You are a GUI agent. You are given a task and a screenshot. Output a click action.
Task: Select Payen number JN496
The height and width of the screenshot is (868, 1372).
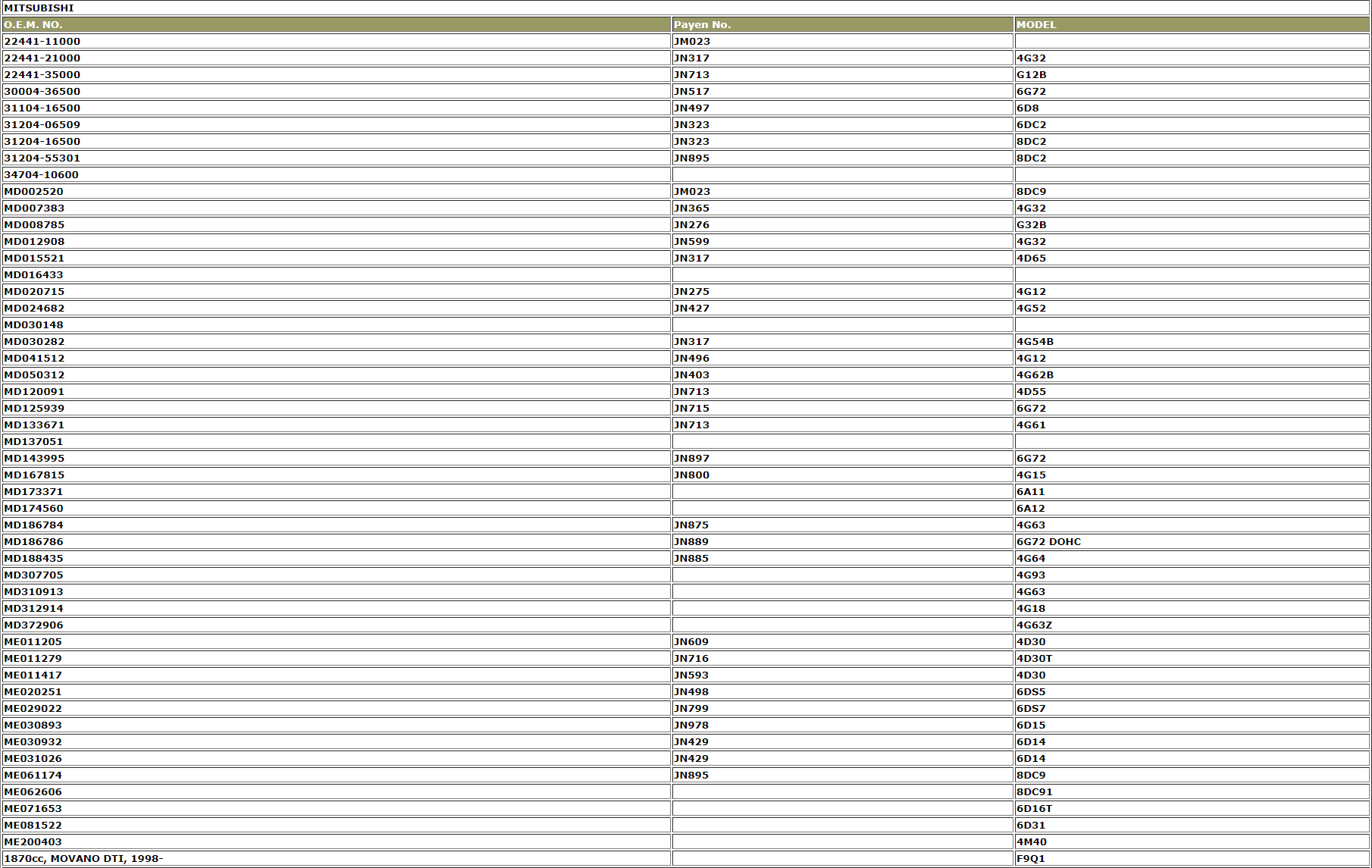(843, 358)
